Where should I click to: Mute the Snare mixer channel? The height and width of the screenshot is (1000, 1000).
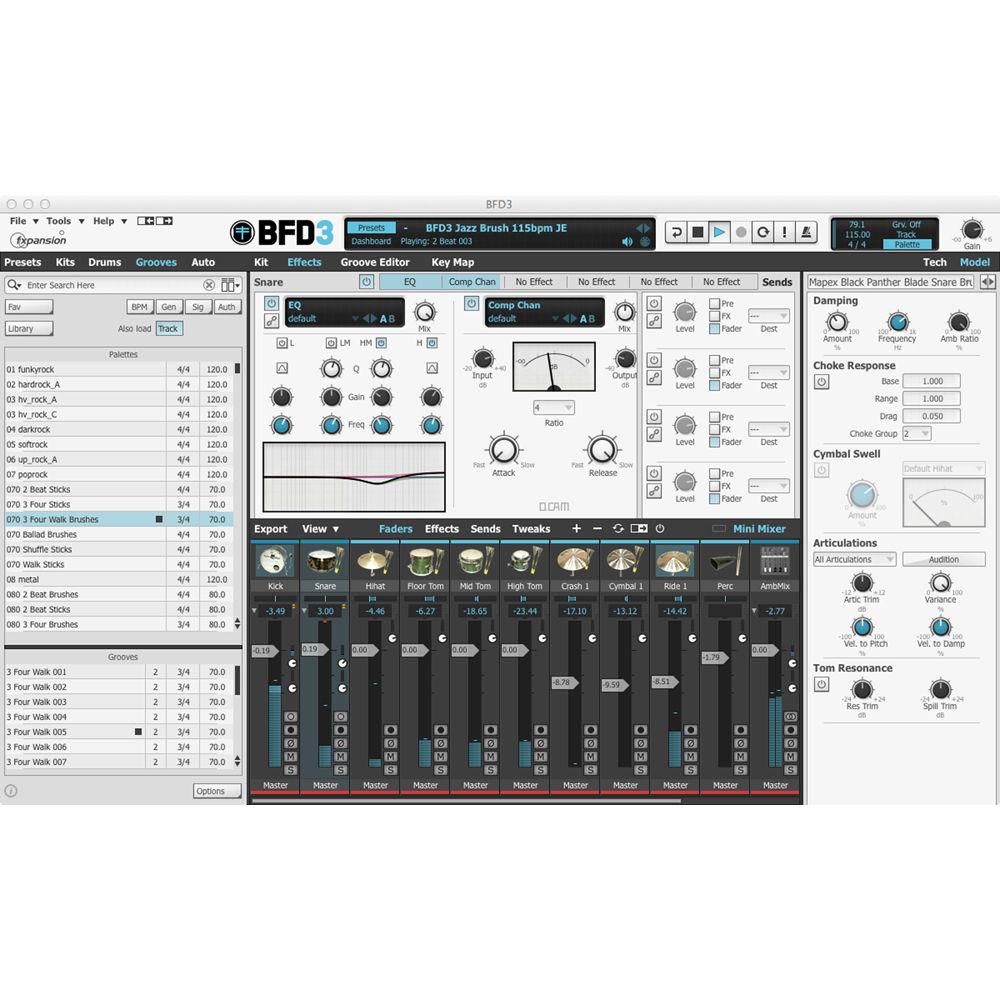point(341,756)
